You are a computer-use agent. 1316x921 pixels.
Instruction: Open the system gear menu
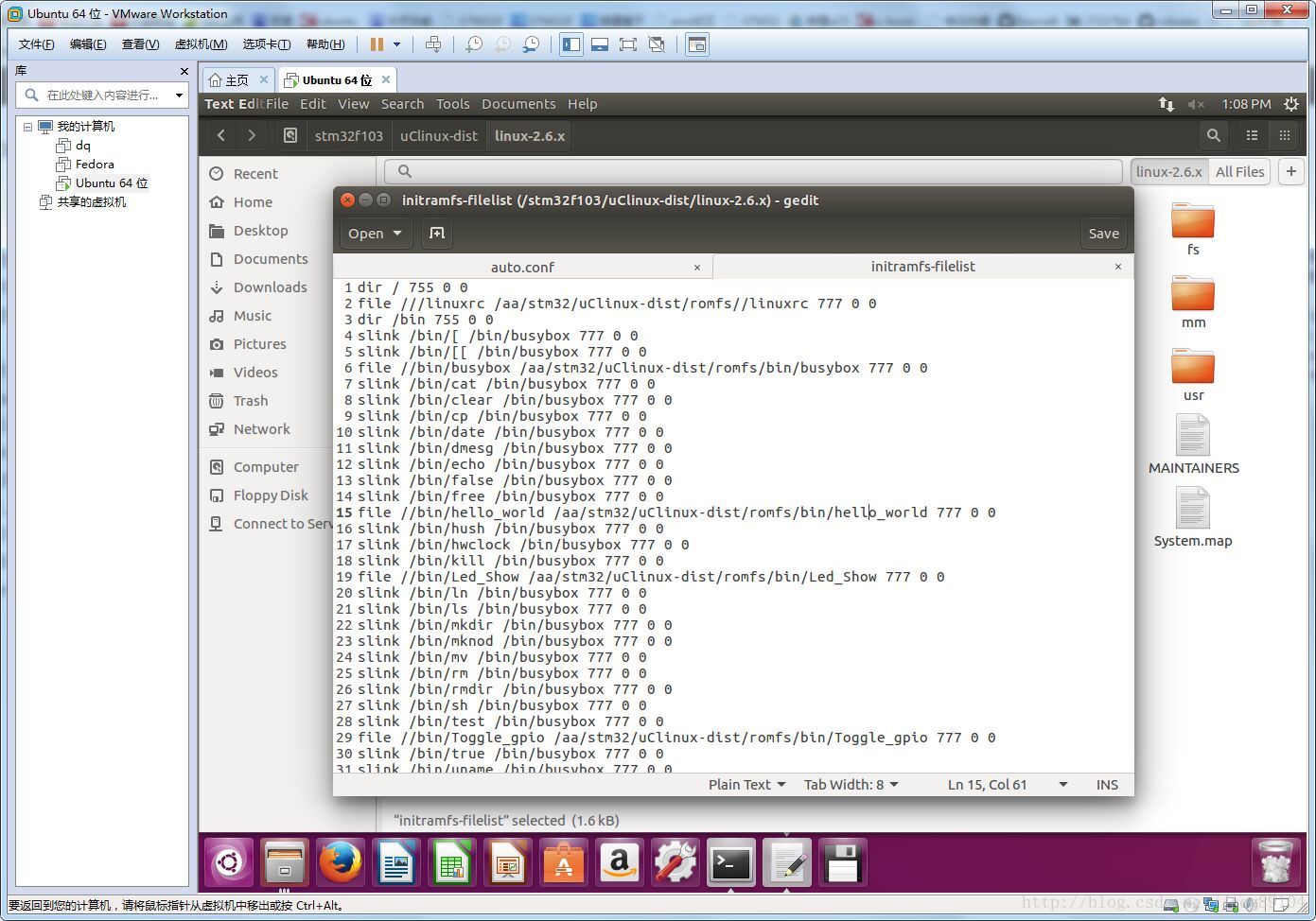point(1291,104)
